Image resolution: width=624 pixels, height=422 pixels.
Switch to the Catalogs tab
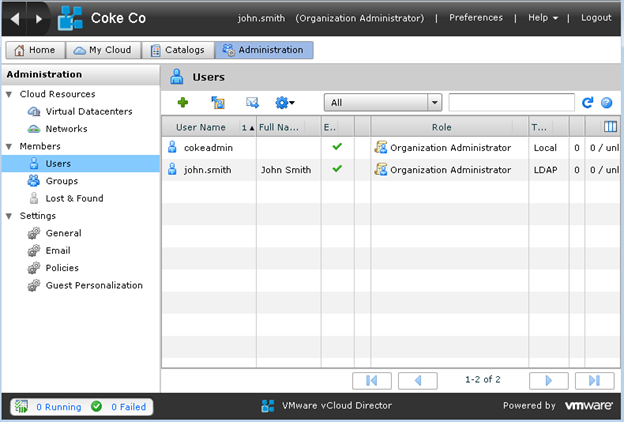pyautogui.click(x=177, y=50)
